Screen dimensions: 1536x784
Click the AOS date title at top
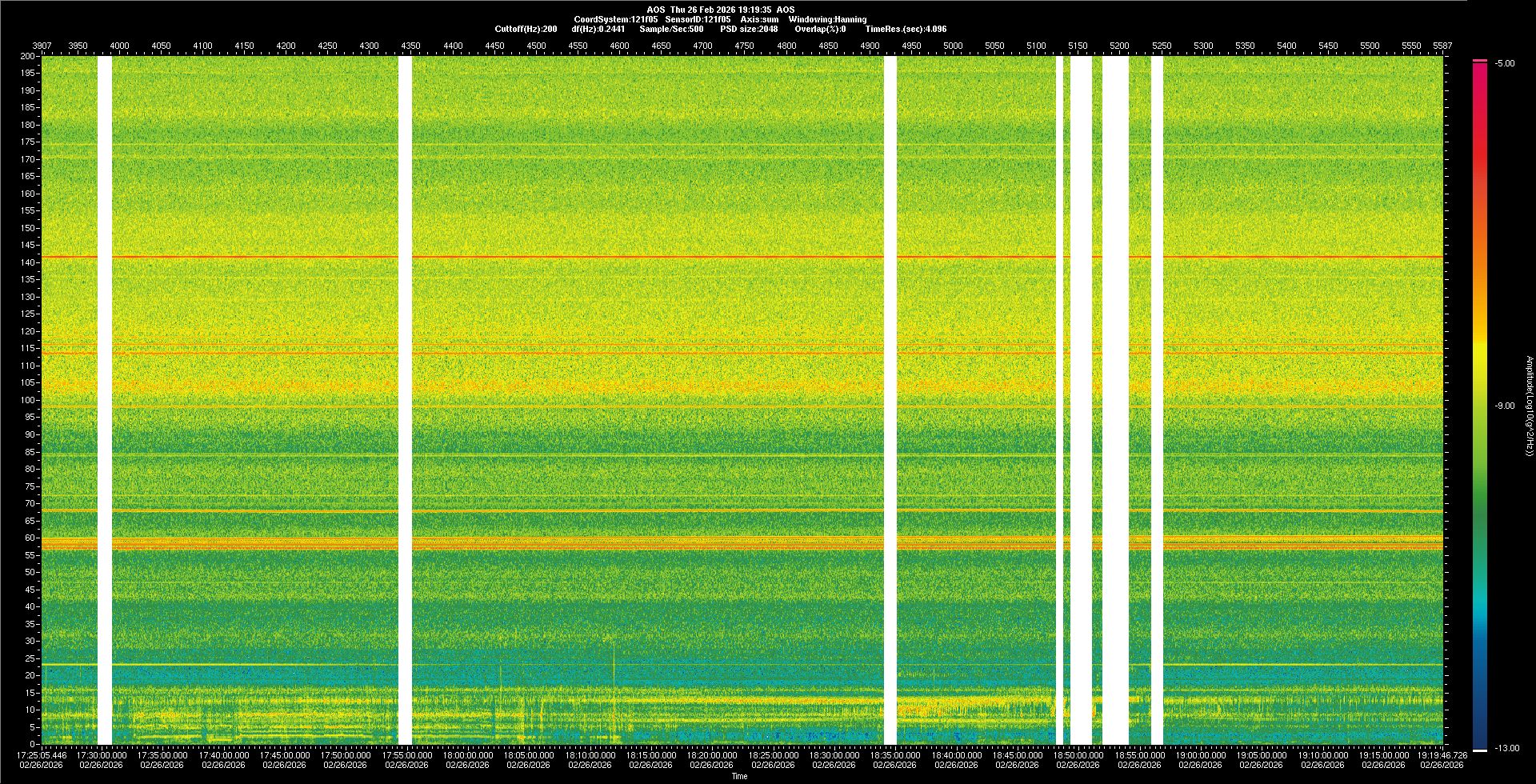coord(720,10)
